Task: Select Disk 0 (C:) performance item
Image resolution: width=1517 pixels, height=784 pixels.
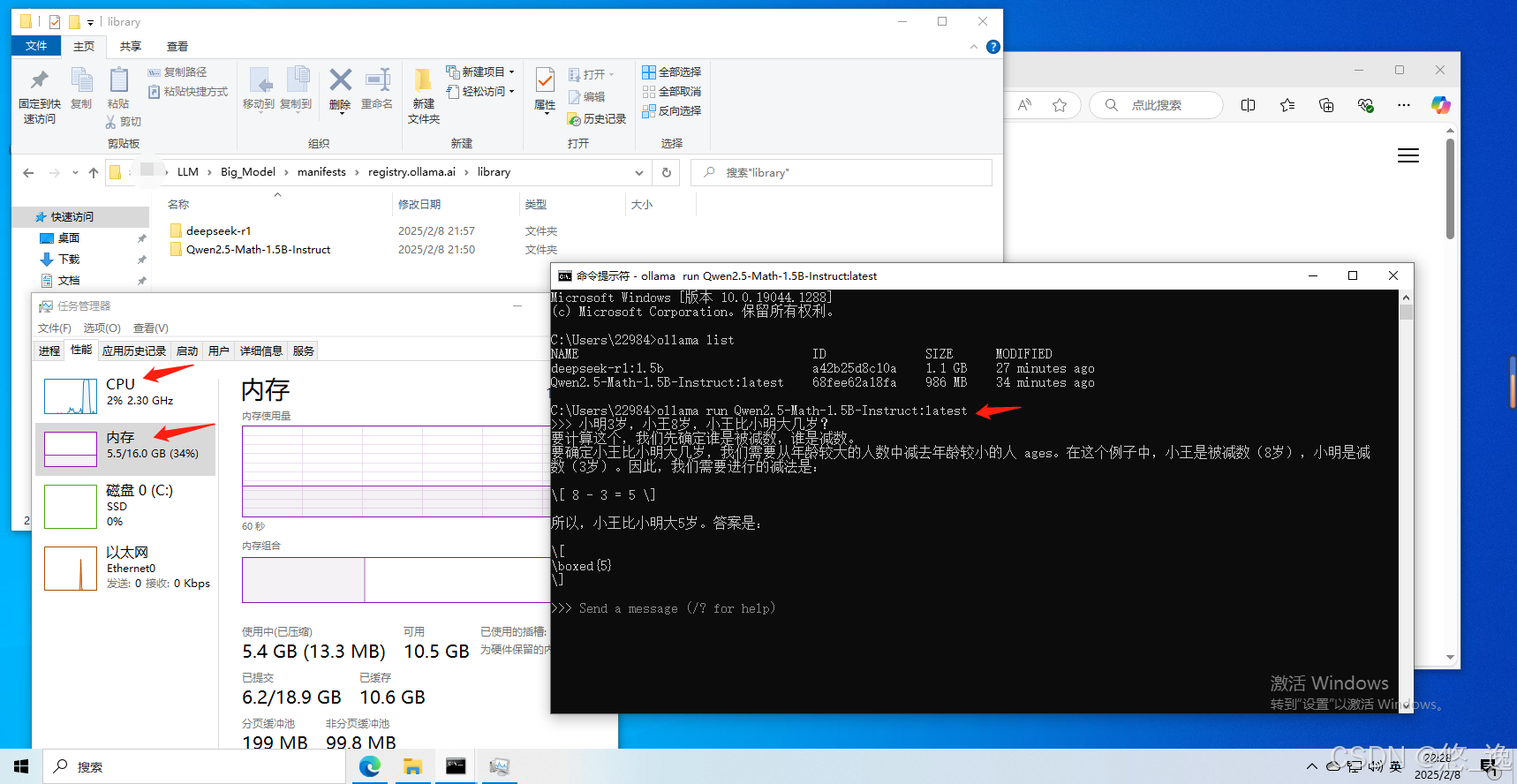Action: pos(125,507)
